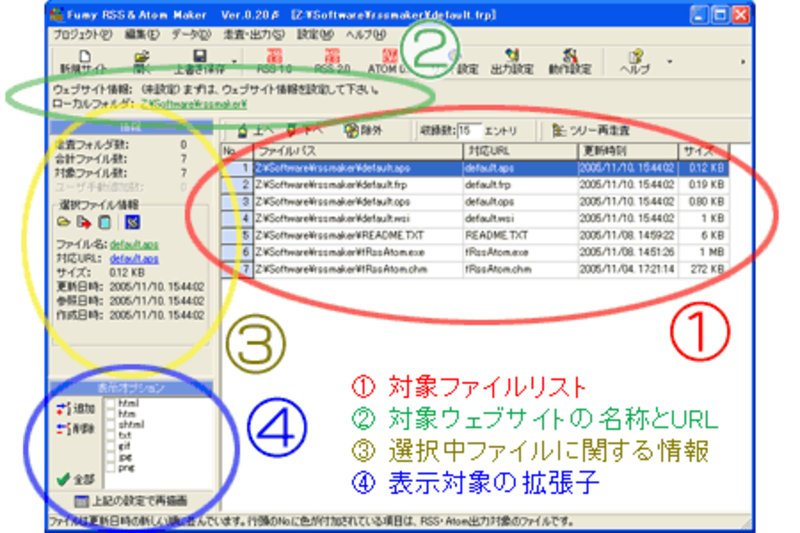This screenshot has width=800, height=533.
Task: Open the 編集 menu
Action: [x=142, y=35]
